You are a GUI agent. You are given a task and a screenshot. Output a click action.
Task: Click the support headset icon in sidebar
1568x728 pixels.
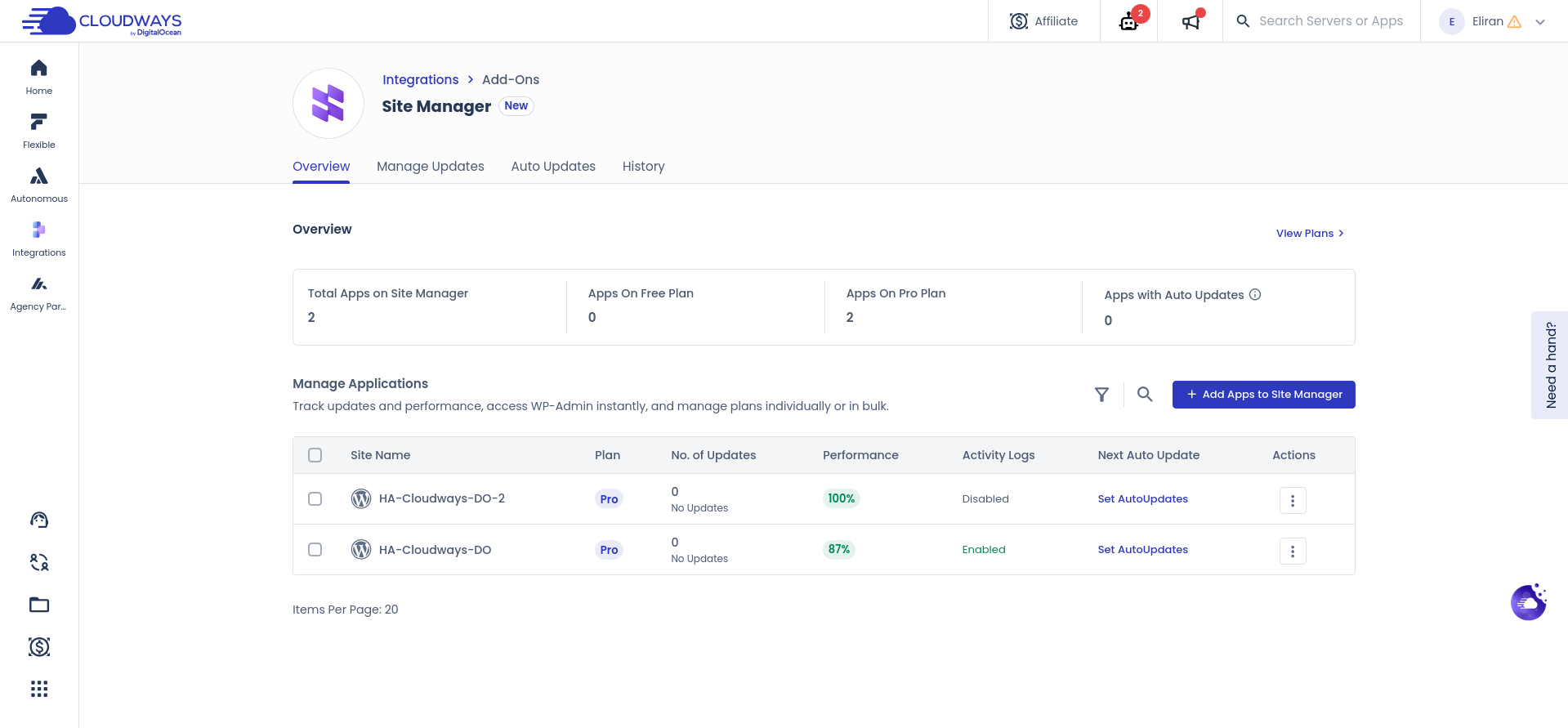[x=39, y=520]
